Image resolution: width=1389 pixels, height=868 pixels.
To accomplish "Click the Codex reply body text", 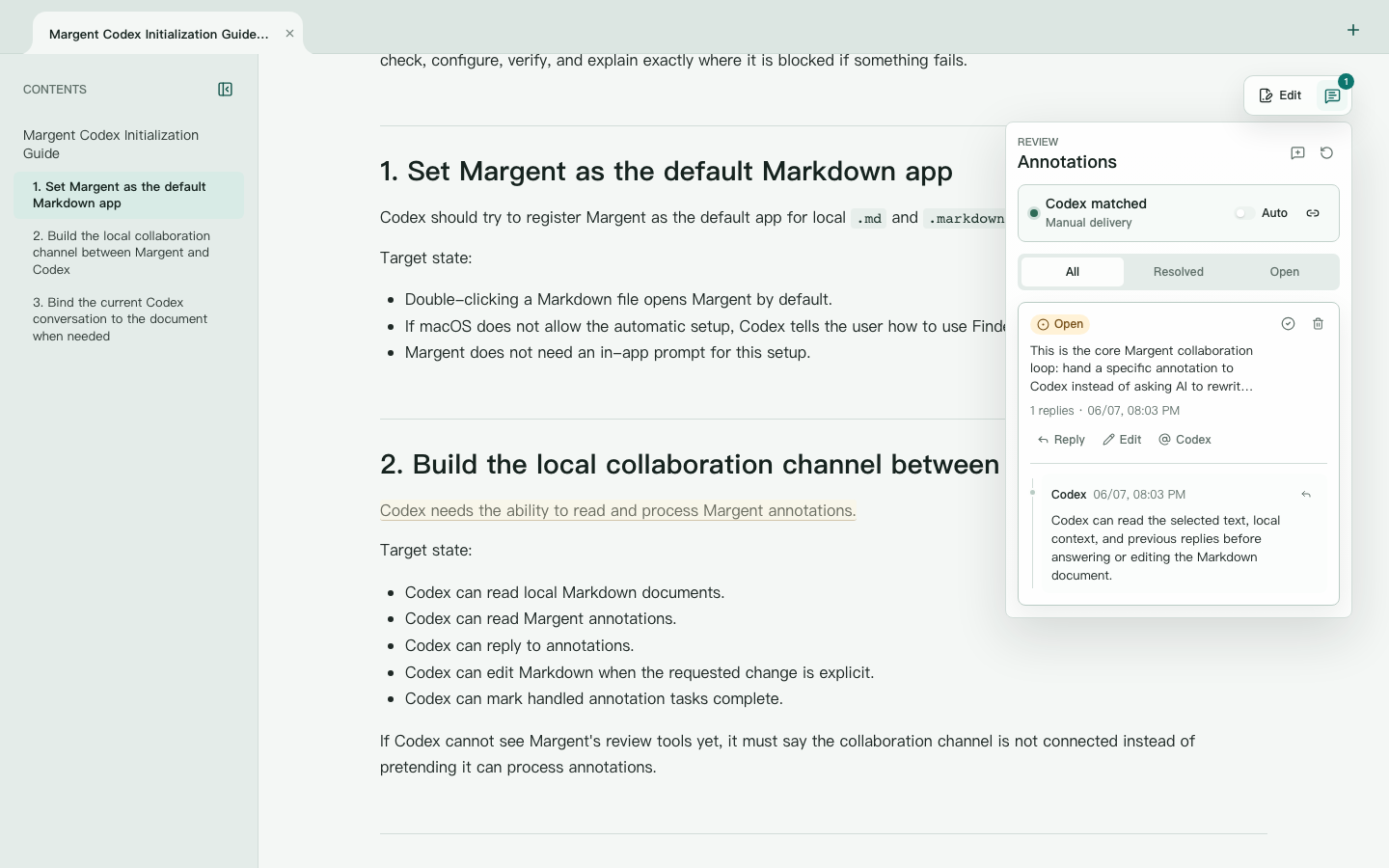I will [x=1165, y=548].
